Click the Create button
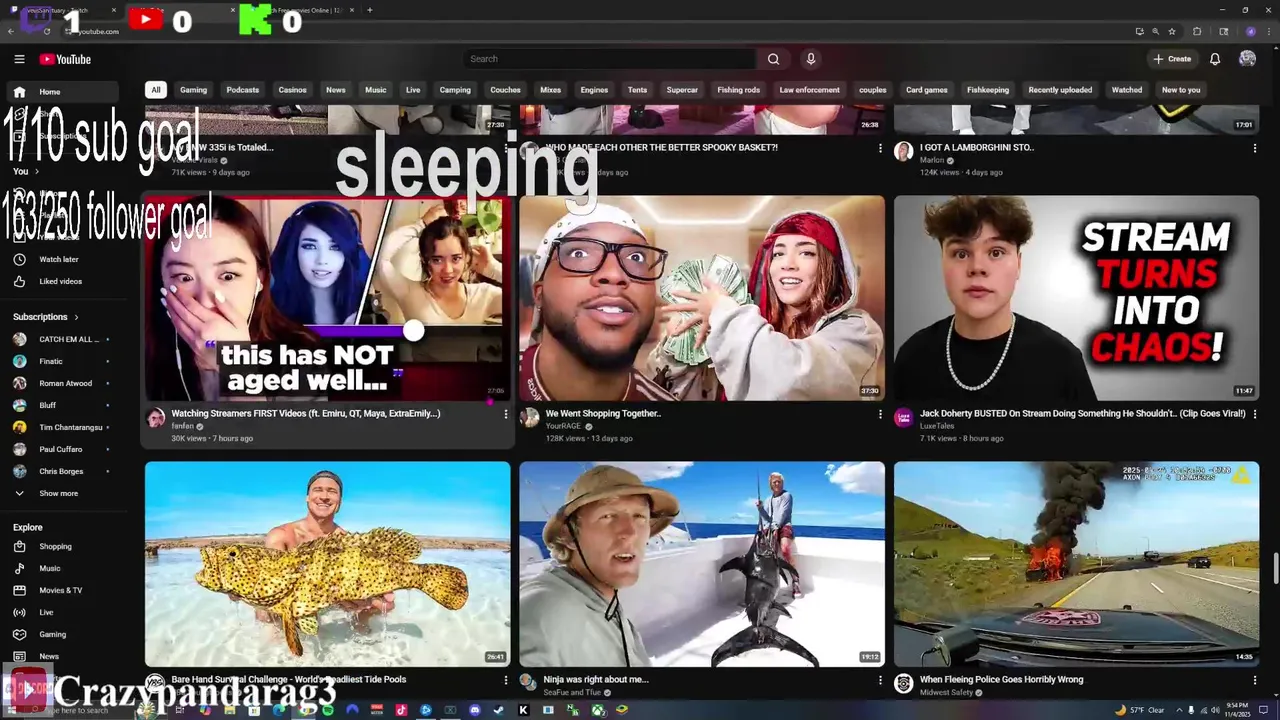The image size is (1280, 720). coord(1172,59)
